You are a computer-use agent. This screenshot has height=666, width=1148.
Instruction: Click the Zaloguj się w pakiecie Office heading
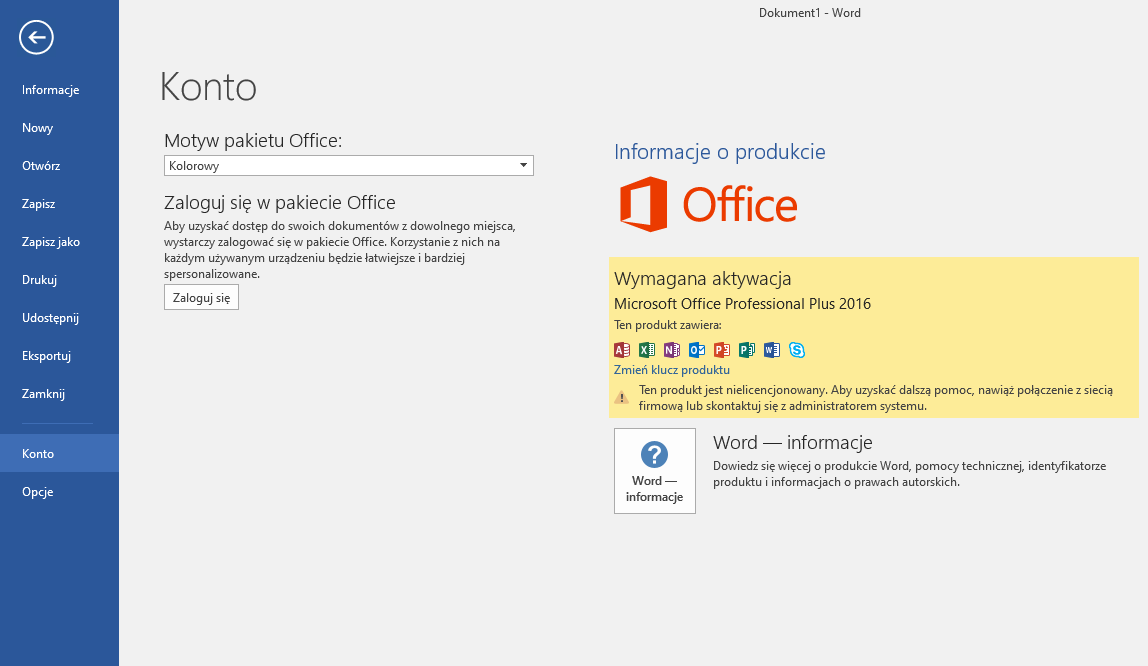point(280,203)
